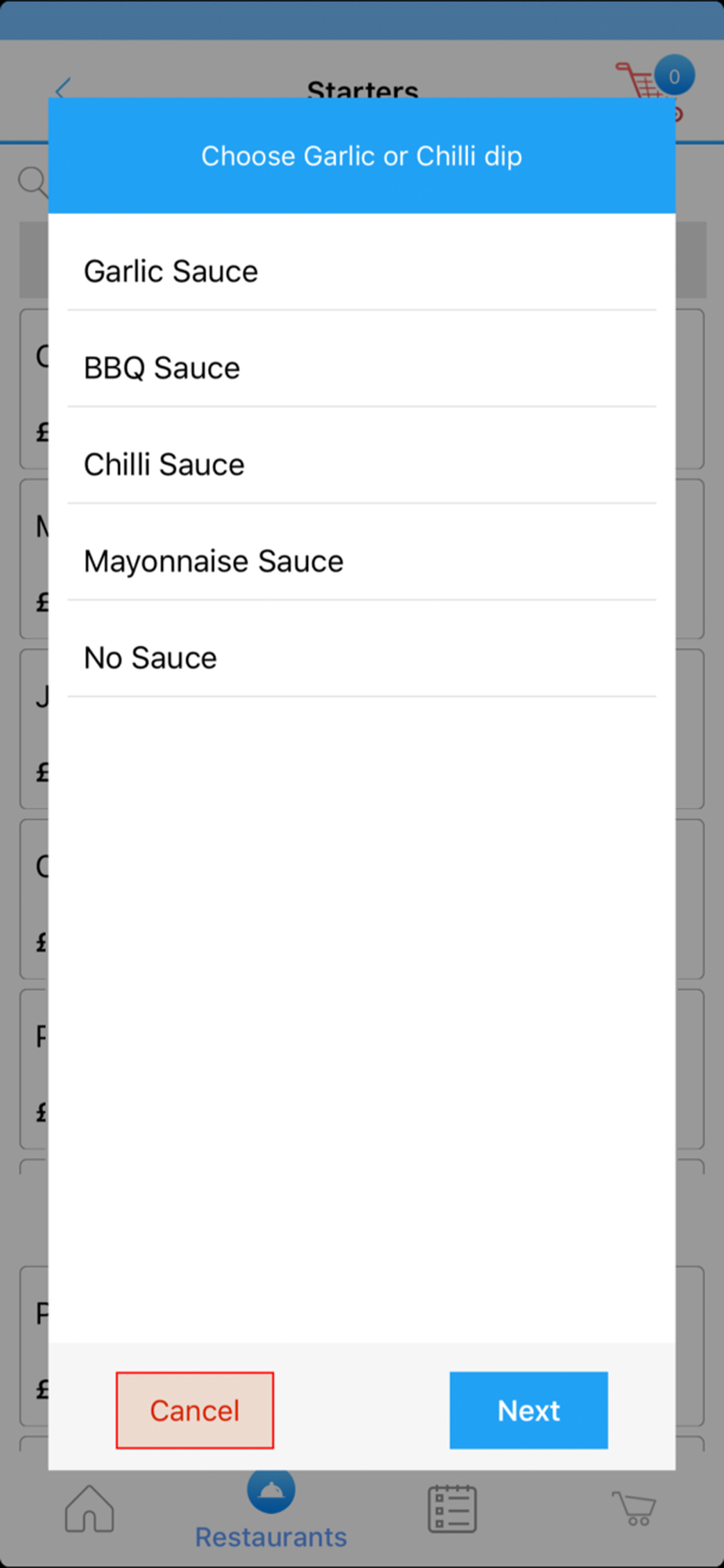
Task: Tap the "Choose Garlic or Chilli dip" header
Action: (x=361, y=156)
